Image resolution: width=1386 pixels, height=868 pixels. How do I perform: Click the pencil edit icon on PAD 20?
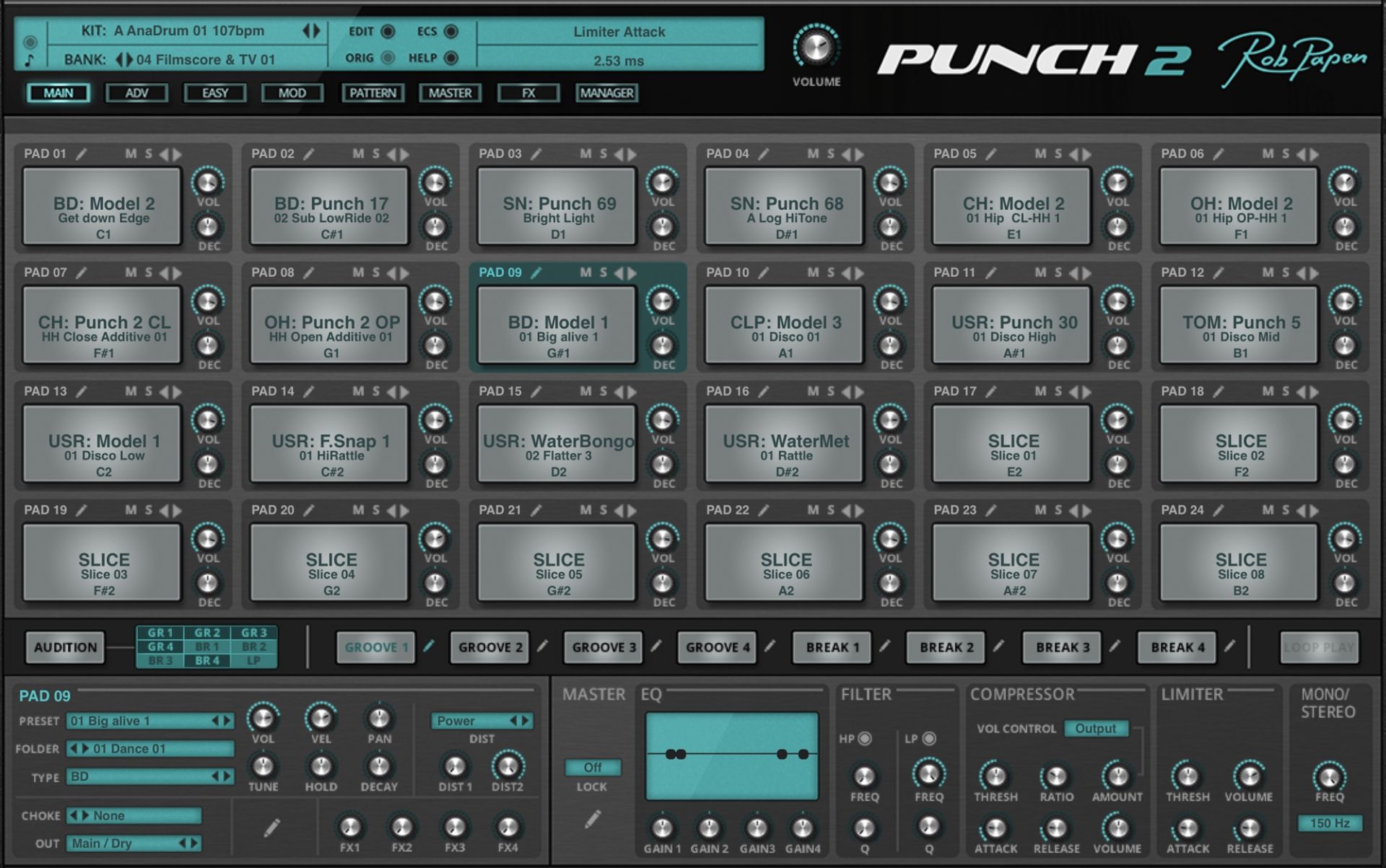(x=309, y=510)
